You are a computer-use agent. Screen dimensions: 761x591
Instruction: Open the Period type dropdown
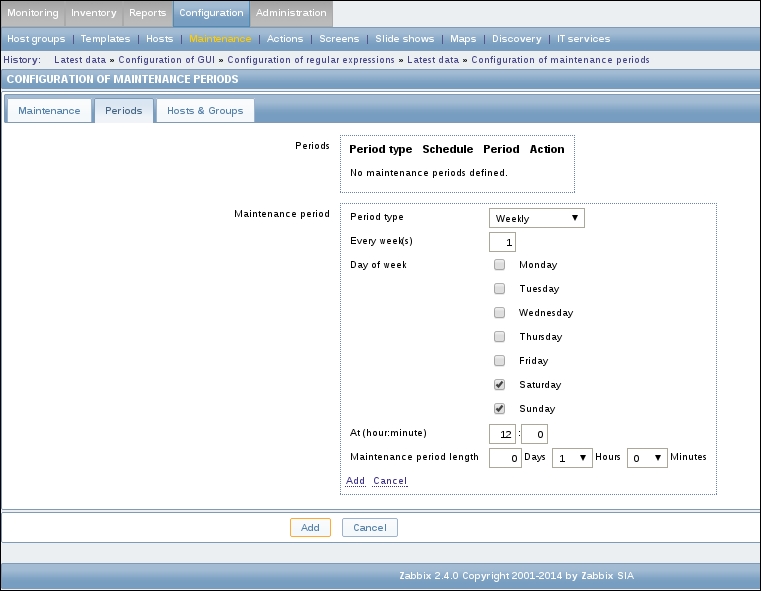click(537, 218)
